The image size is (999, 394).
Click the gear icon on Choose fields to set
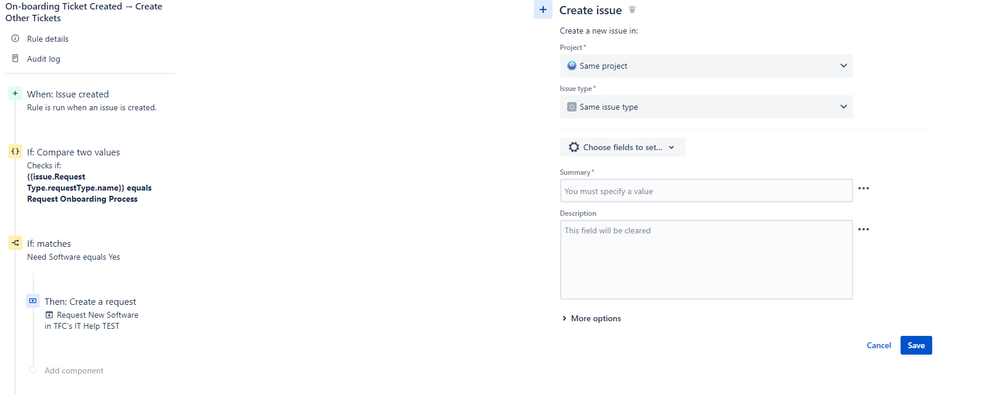(x=573, y=147)
